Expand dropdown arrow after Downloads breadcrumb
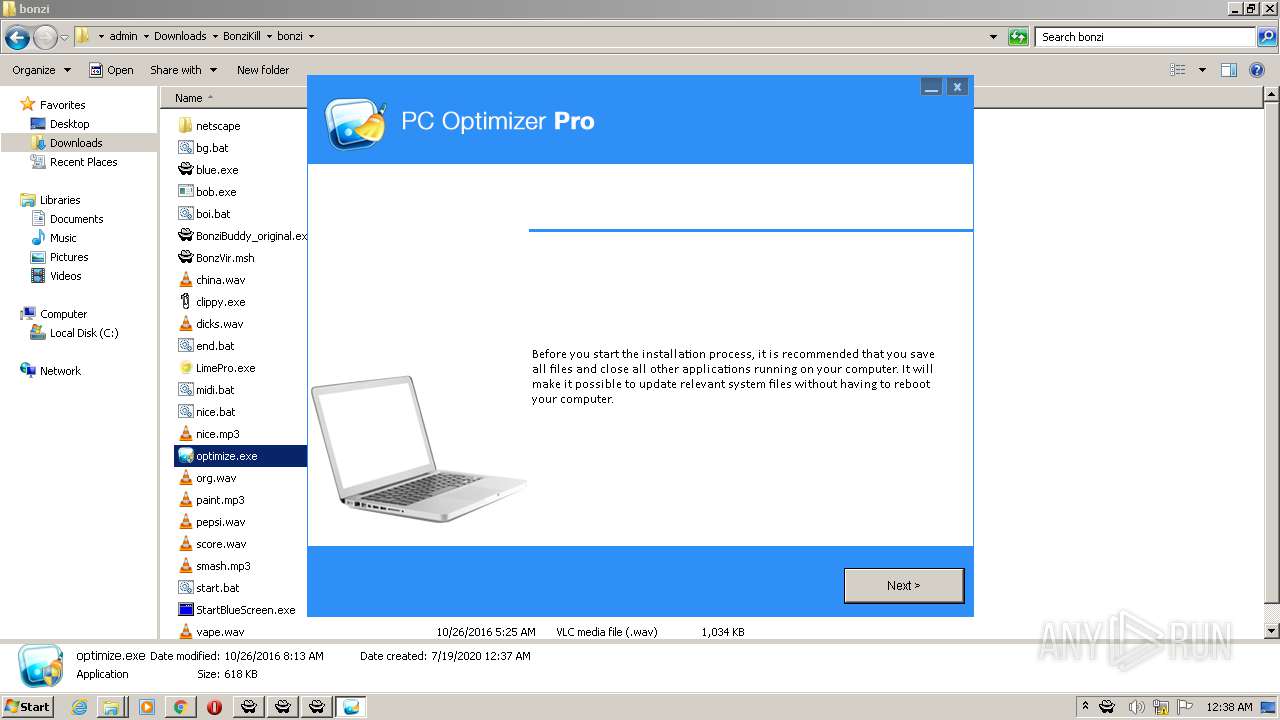Viewport: 1280px width, 720px height. [x=214, y=36]
